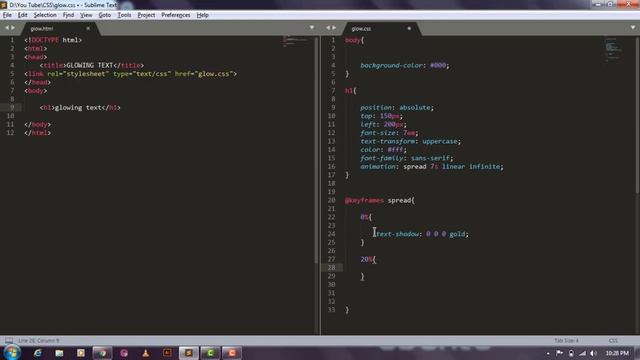Image resolution: width=640 pixels, height=360 pixels.
Task: Open CSS syntax selector in status bar
Action: (x=613, y=340)
